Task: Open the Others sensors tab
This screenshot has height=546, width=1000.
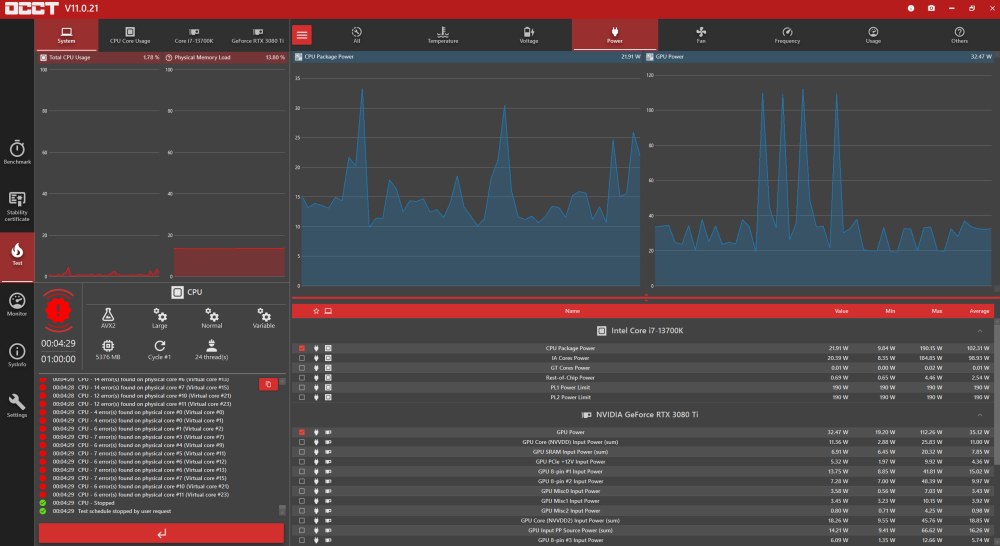Action: [x=959, y=35]
